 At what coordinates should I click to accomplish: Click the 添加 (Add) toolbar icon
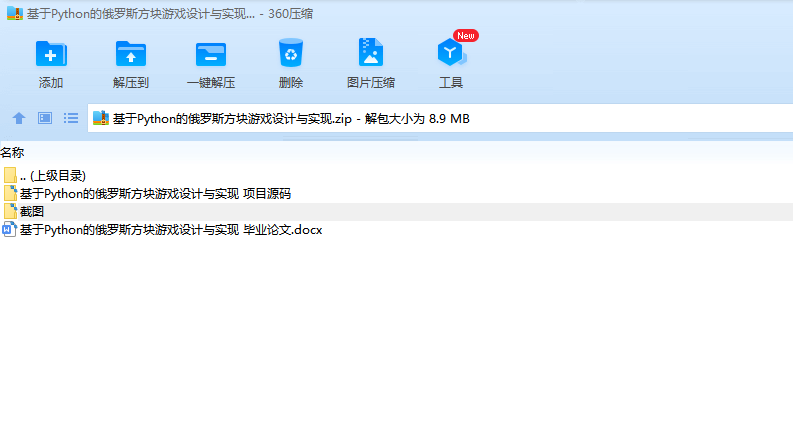coord(51,53)
